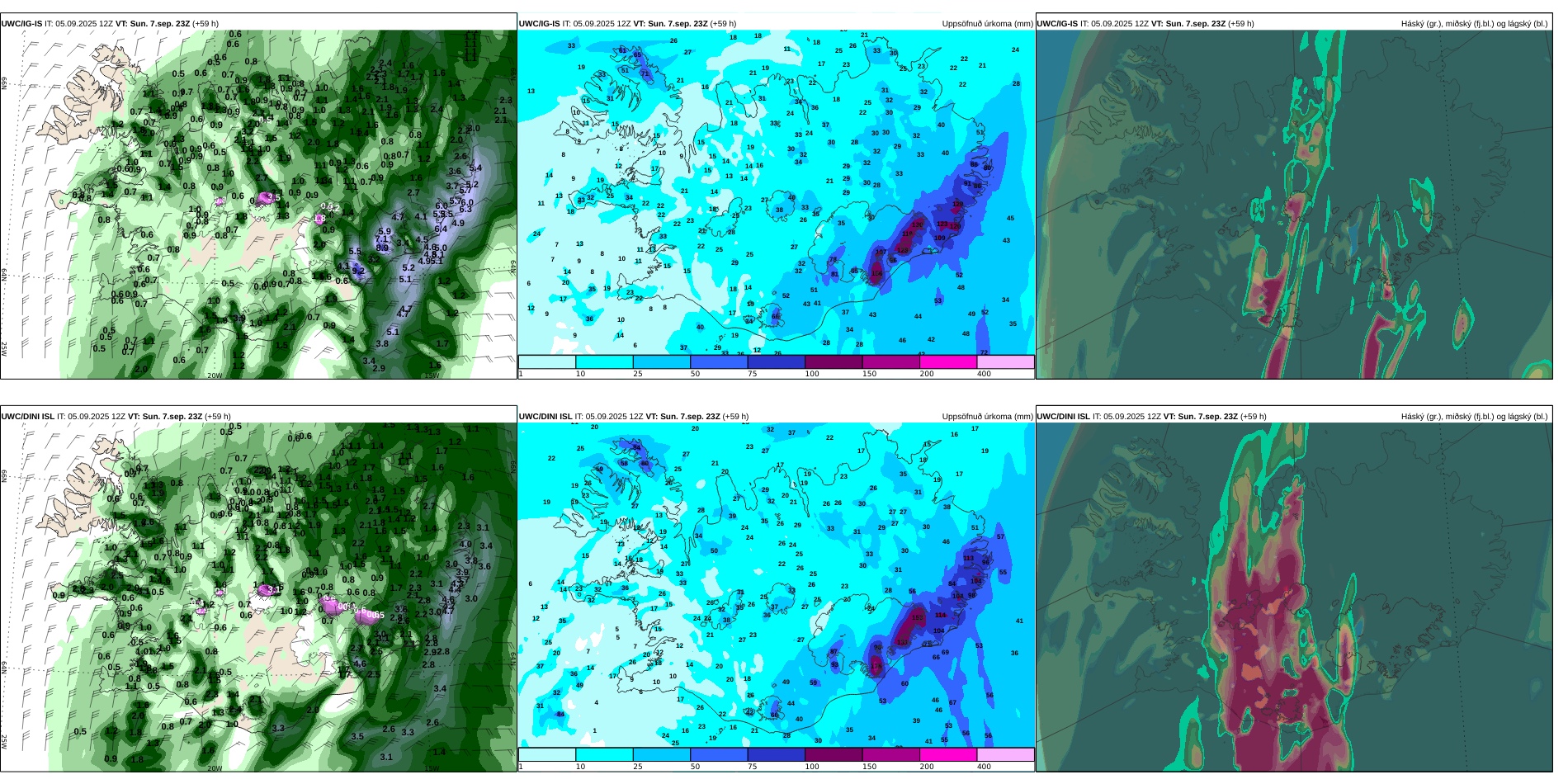
Task: Select the cyan 10–25 mm swatch in UWC/IG-IS legend
Action: pyautogui.click(x=604, y=361)
